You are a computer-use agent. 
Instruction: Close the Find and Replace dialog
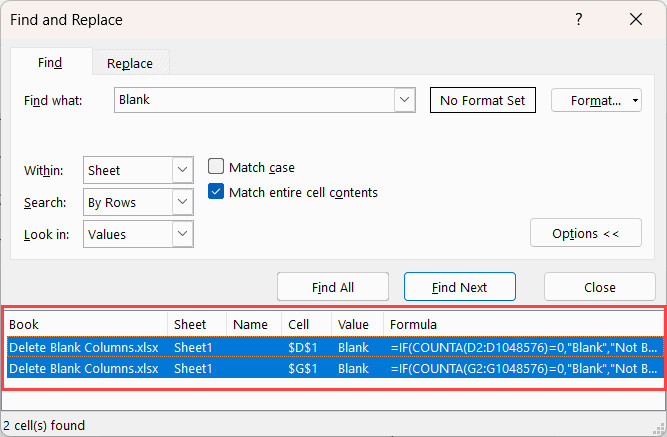(636, 18)
